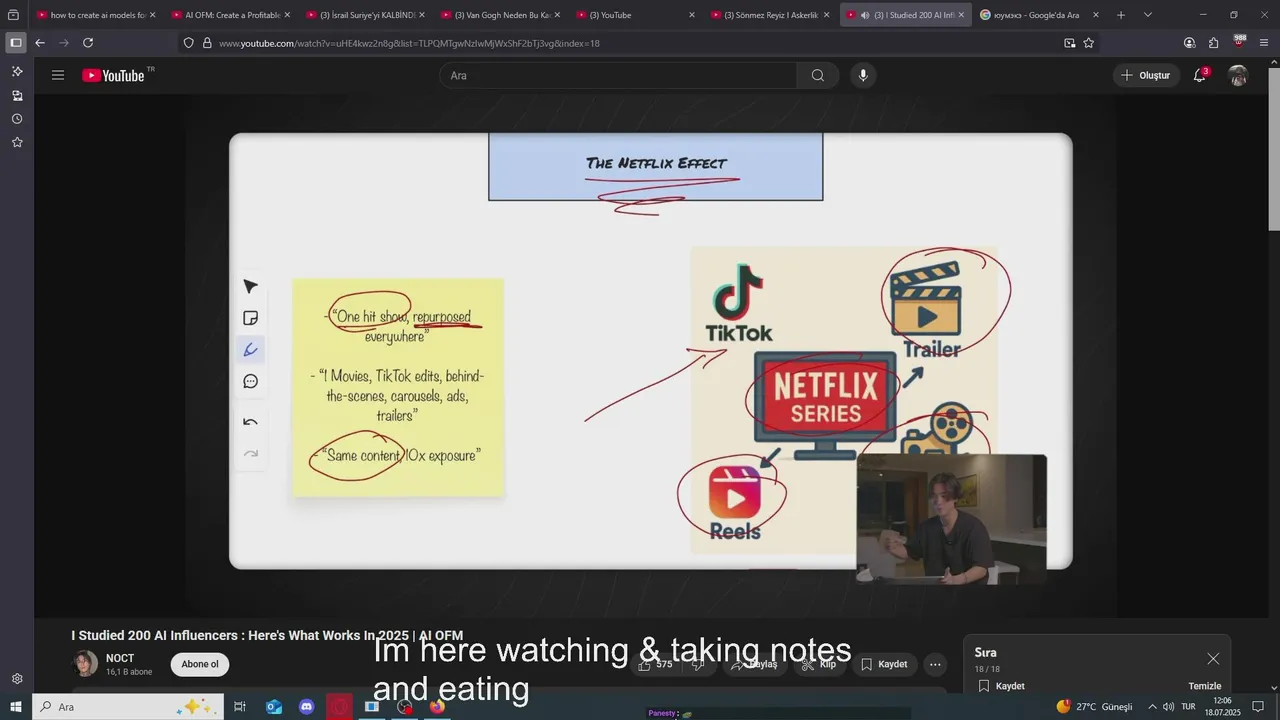Click the Oluştur create button

tap(1146, 75)
